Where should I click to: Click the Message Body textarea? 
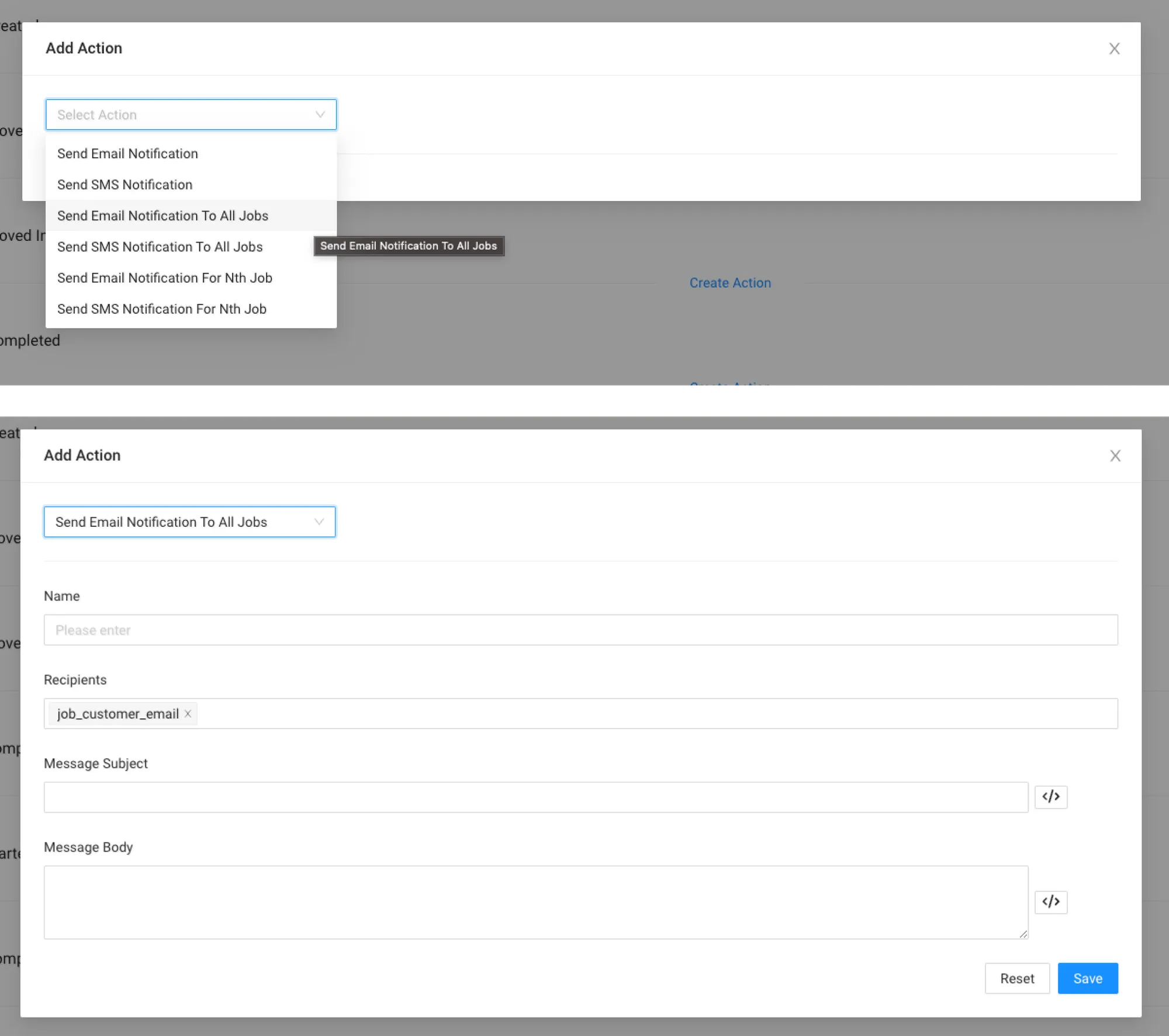tap(535, 902)
